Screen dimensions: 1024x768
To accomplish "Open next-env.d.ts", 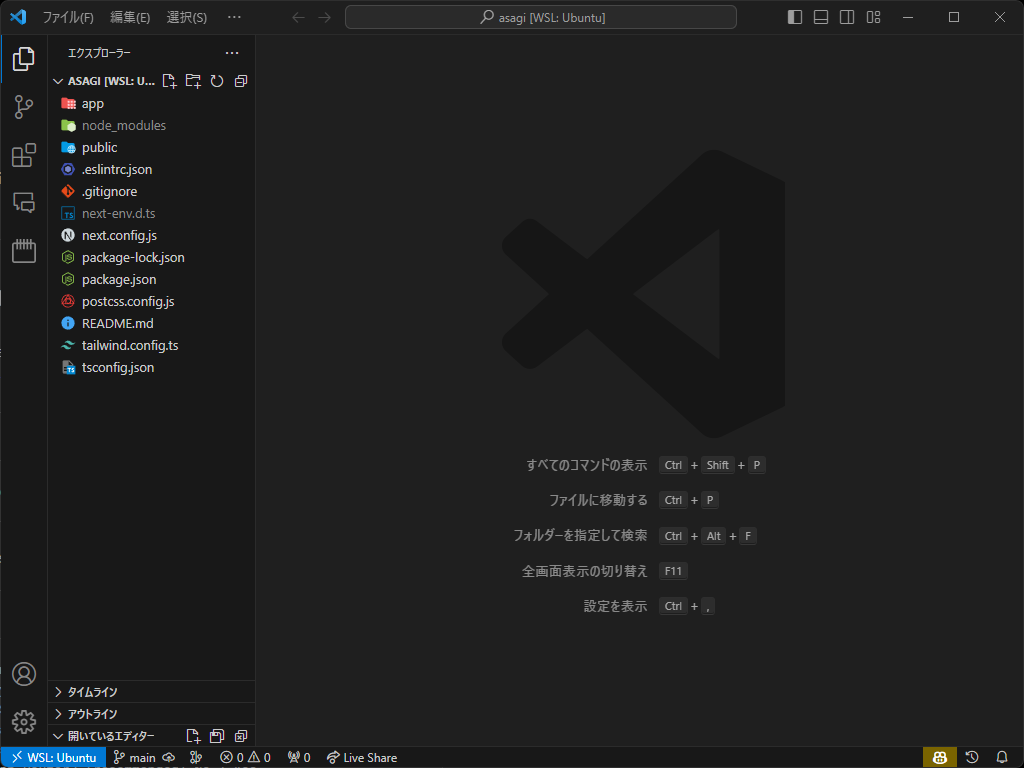I will (x=152, y=214).
